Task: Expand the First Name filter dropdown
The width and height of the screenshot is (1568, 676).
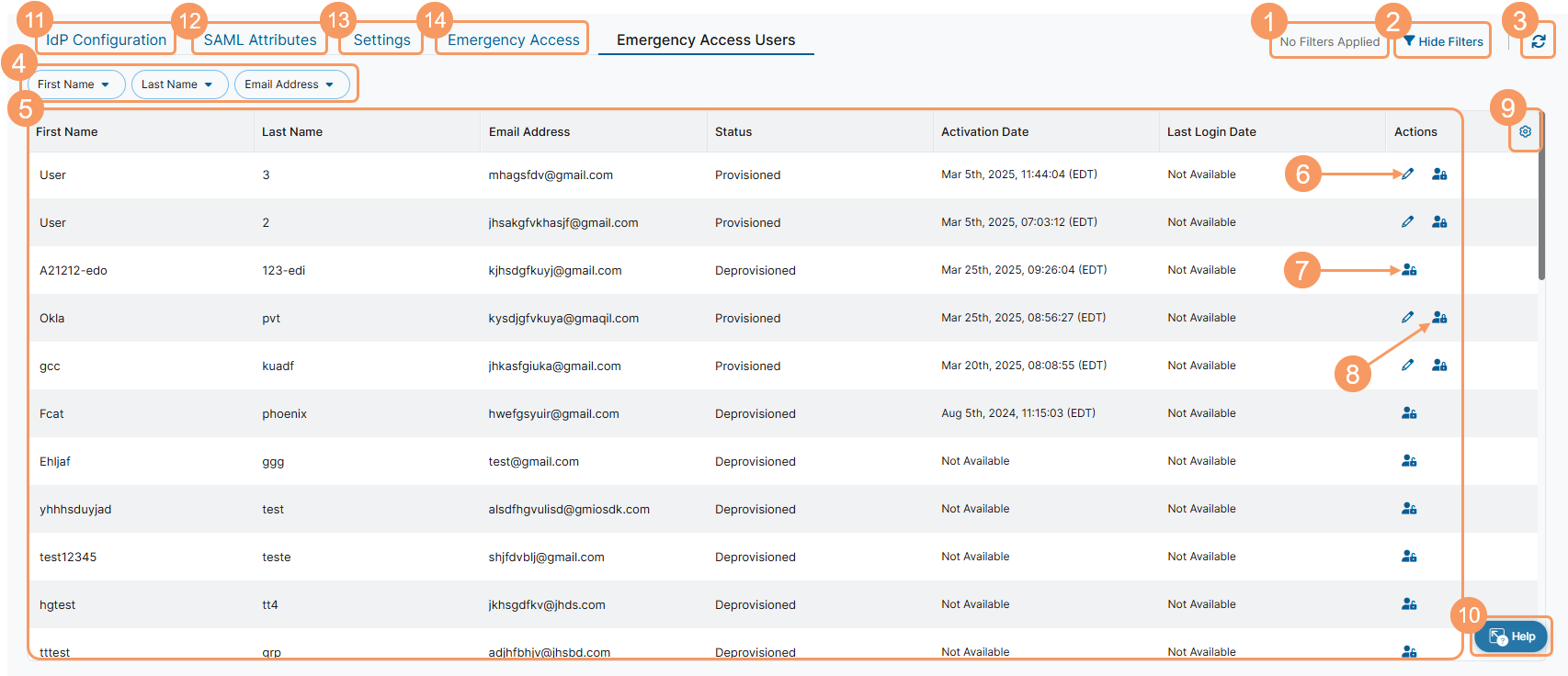Action: point(75,84)
